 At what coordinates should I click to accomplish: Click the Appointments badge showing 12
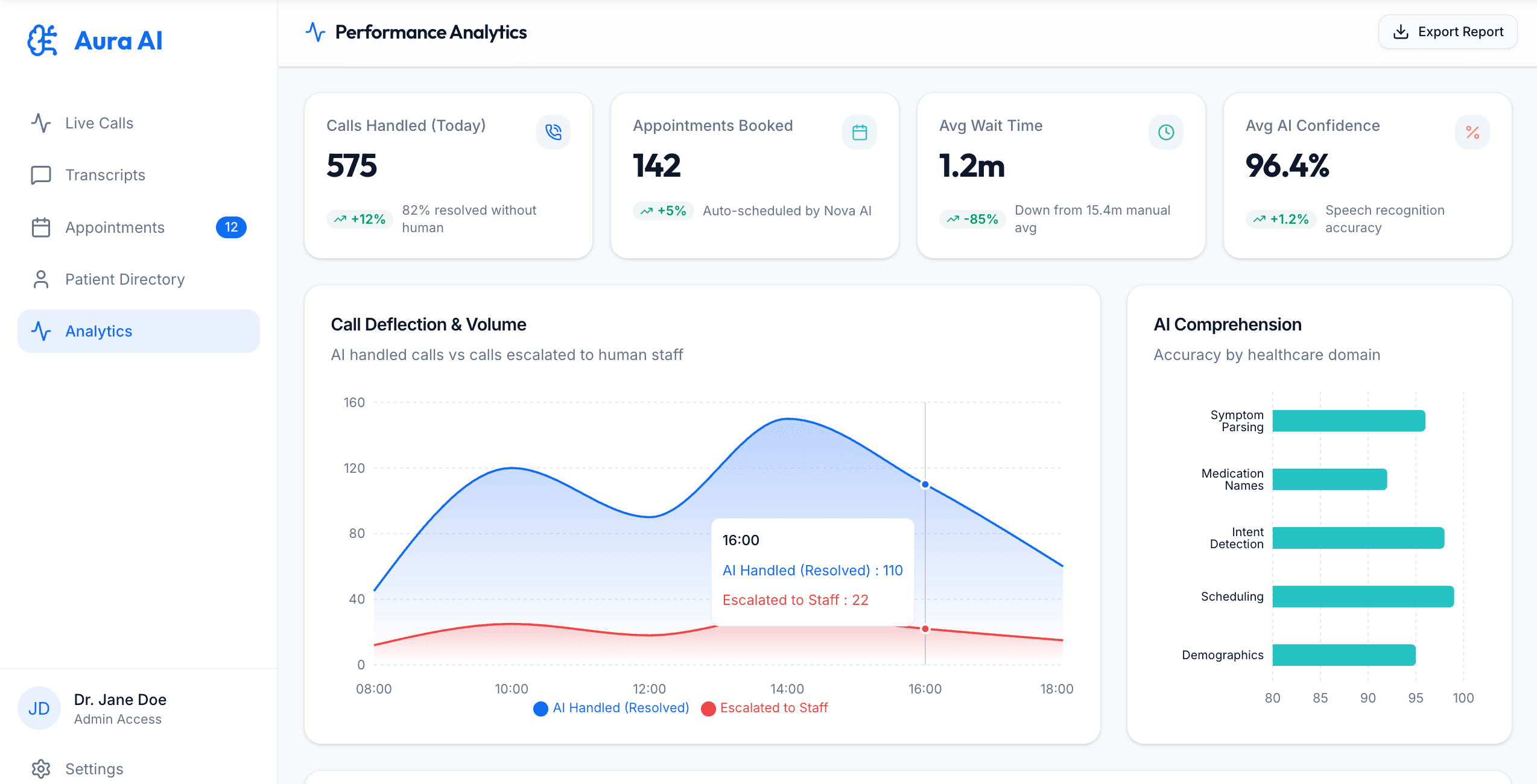pos(231,227)
